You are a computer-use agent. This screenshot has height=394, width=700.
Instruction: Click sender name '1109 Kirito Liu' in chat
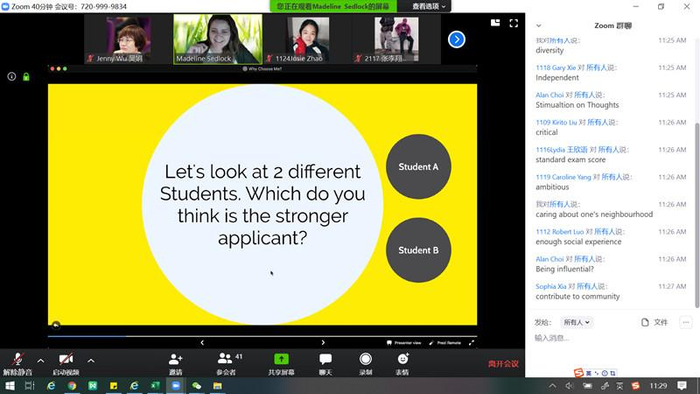pos(556,122)
